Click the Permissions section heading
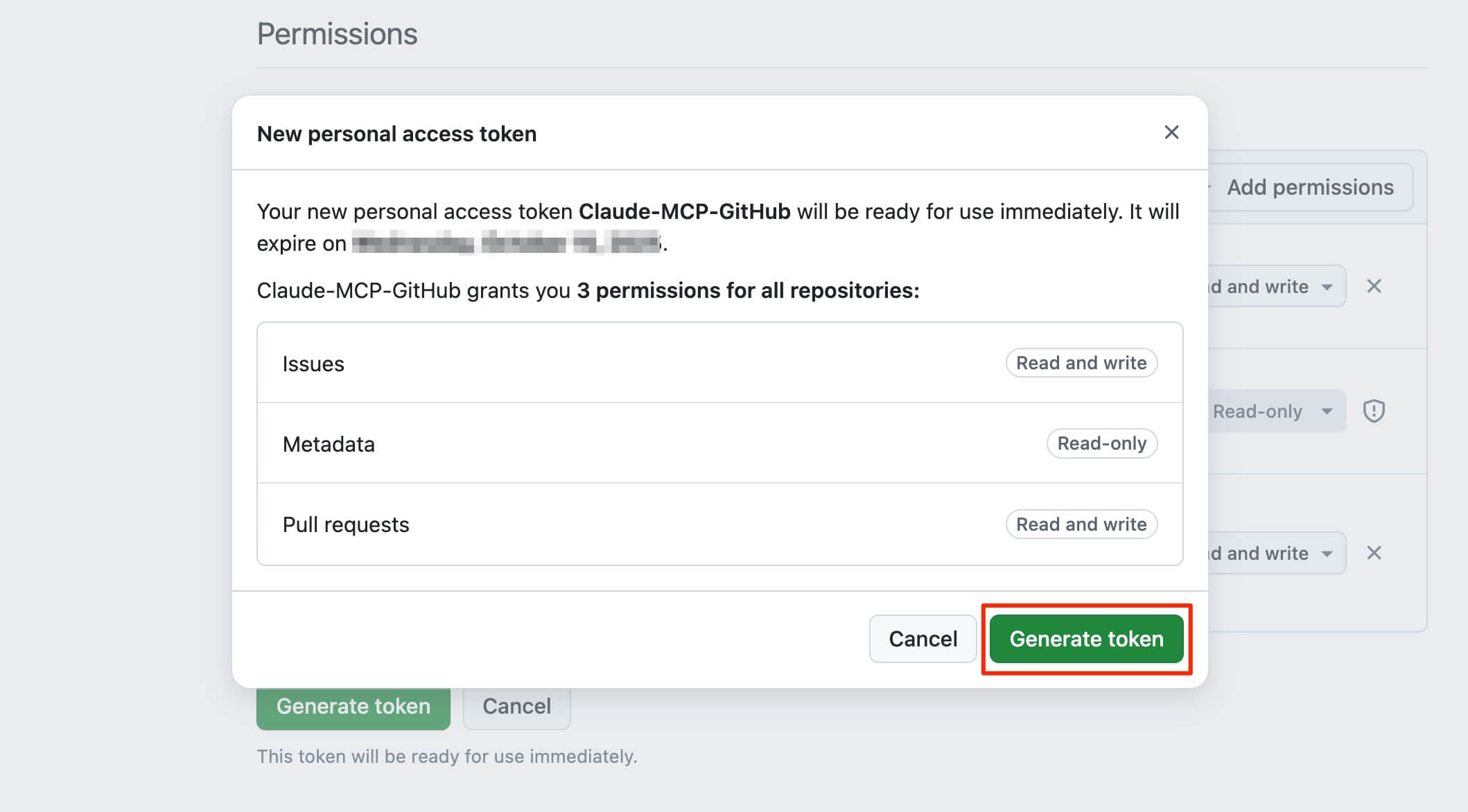 337,34
